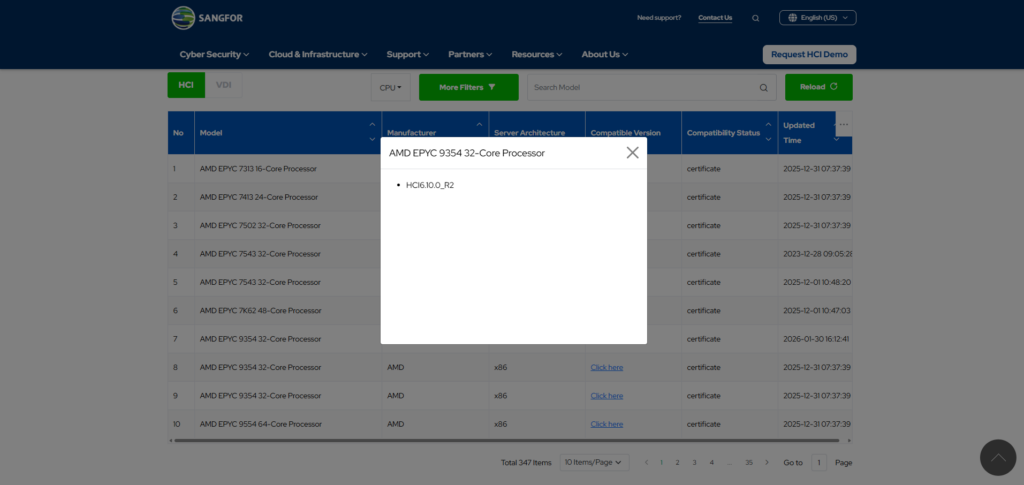Click the scroll-to-top arrow button

998,458
